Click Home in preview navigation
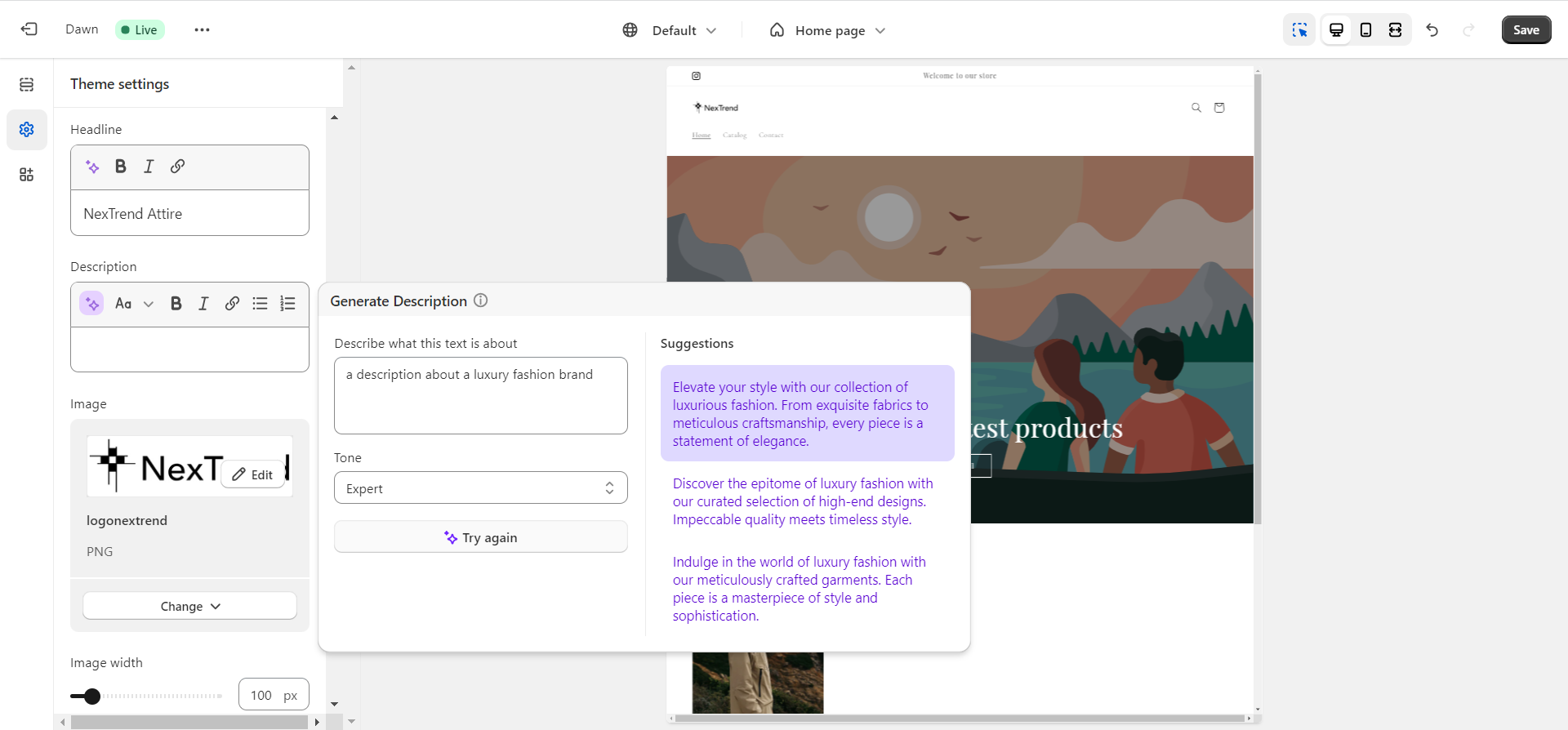1568x730 pixels. click(702, 135)
